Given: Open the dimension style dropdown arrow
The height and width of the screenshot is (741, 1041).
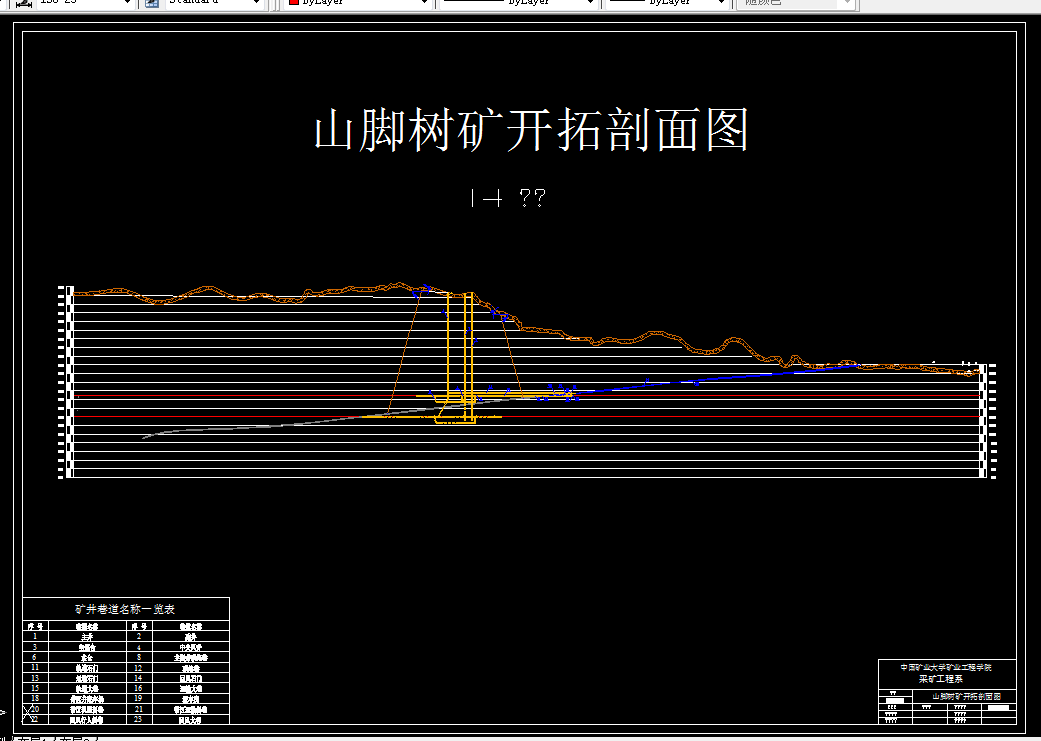Looking at the screenshot, I should coord(127,3).
